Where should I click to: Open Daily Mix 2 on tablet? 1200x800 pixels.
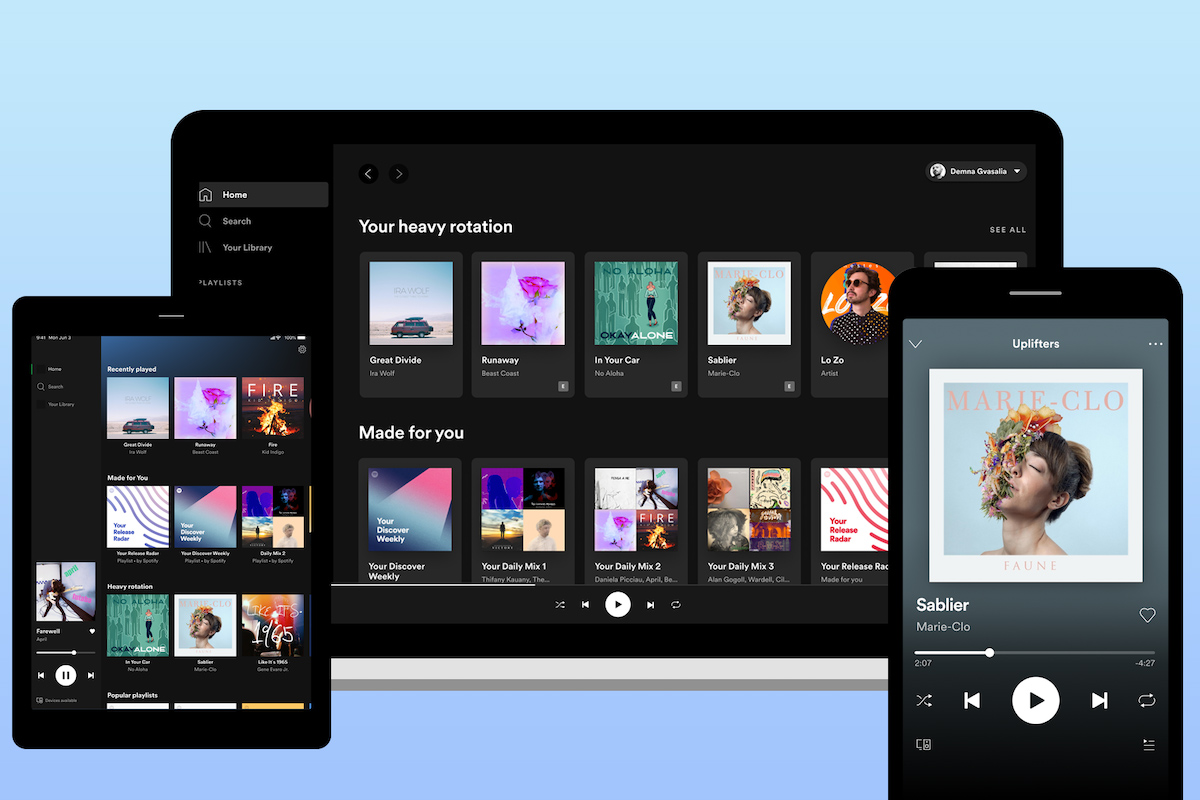(x=272, y=525)
